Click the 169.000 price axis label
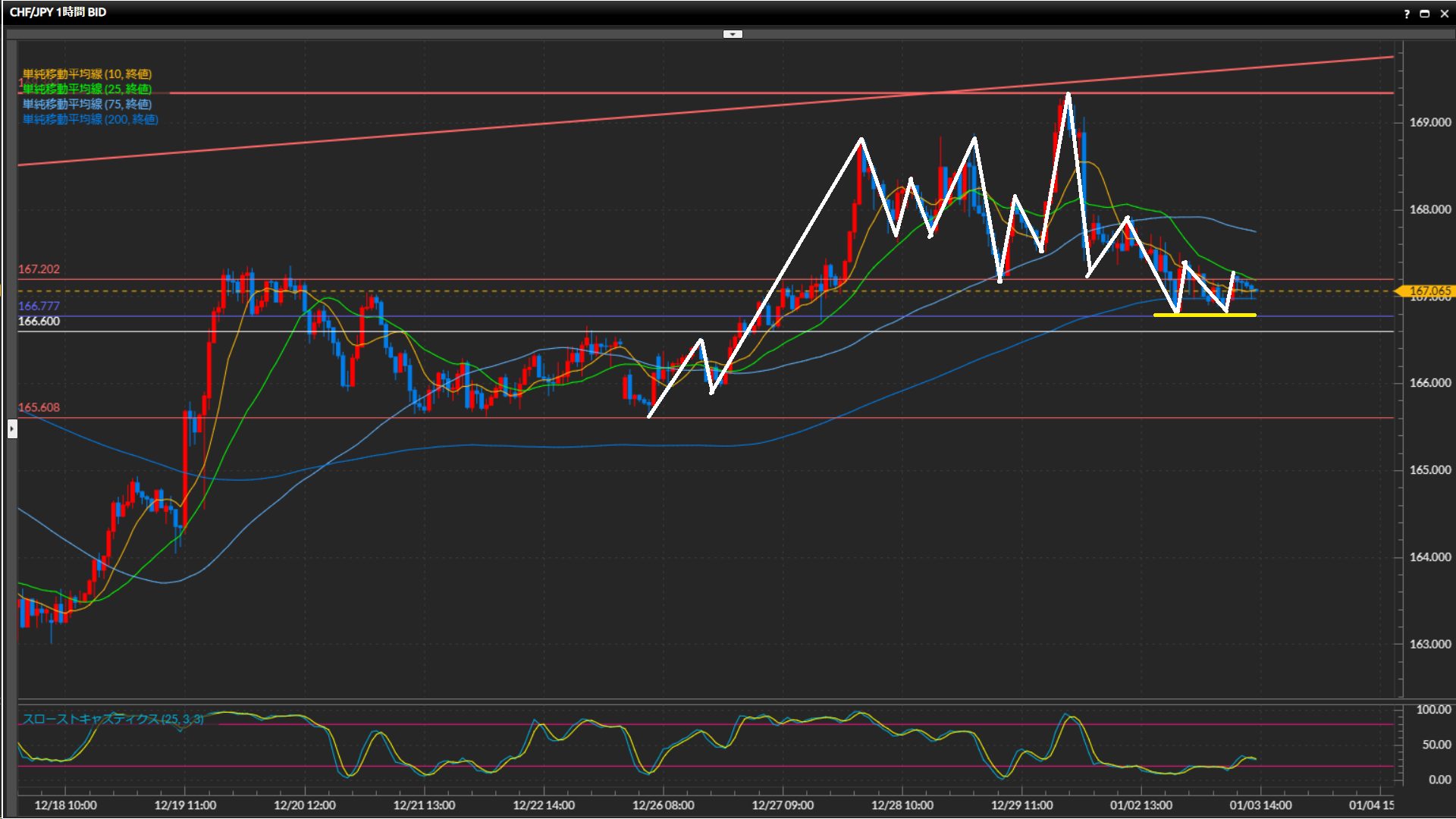This screenshot has height=819, width=1456. pyautogui.click(x=1429, y=122)
